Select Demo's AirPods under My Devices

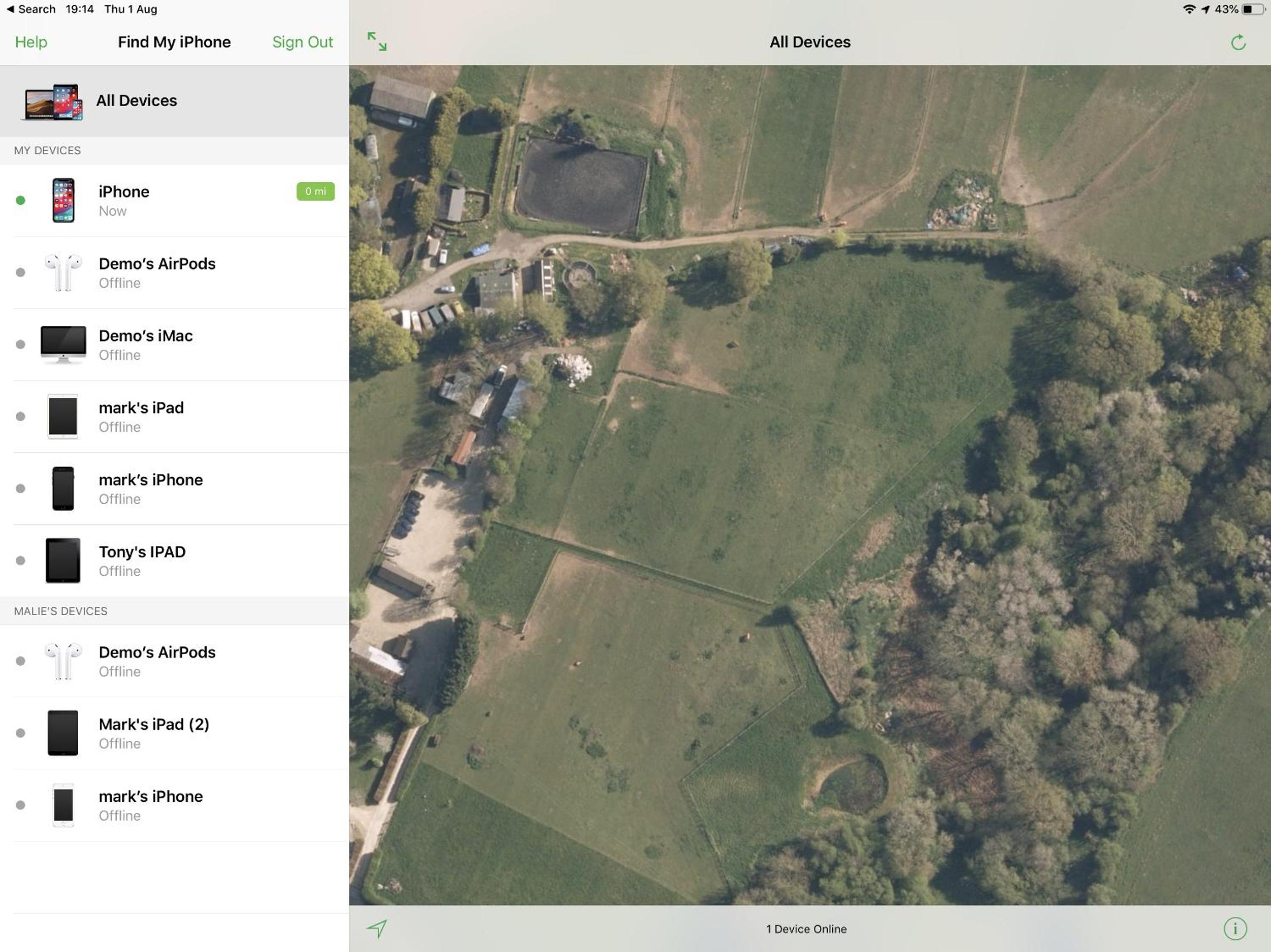[x=174, y=273]
